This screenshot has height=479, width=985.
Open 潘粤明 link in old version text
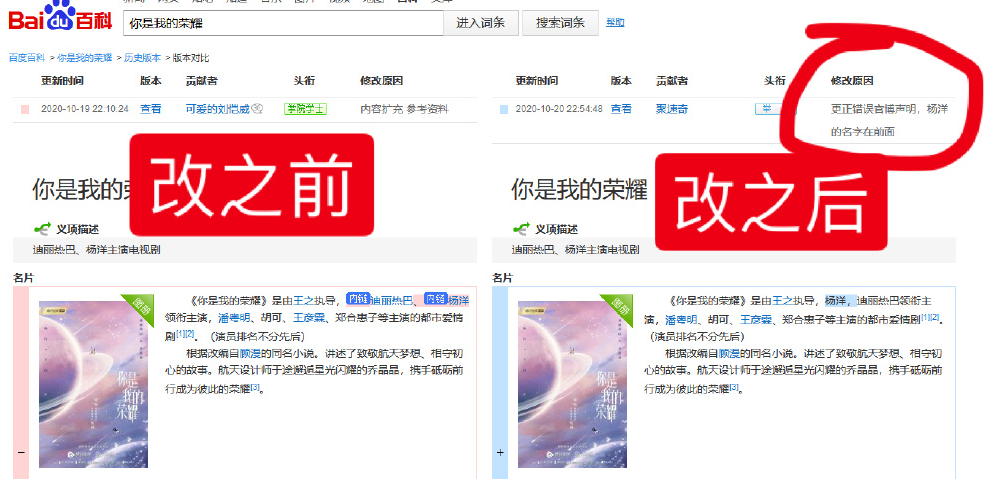(x=234, y=318)
